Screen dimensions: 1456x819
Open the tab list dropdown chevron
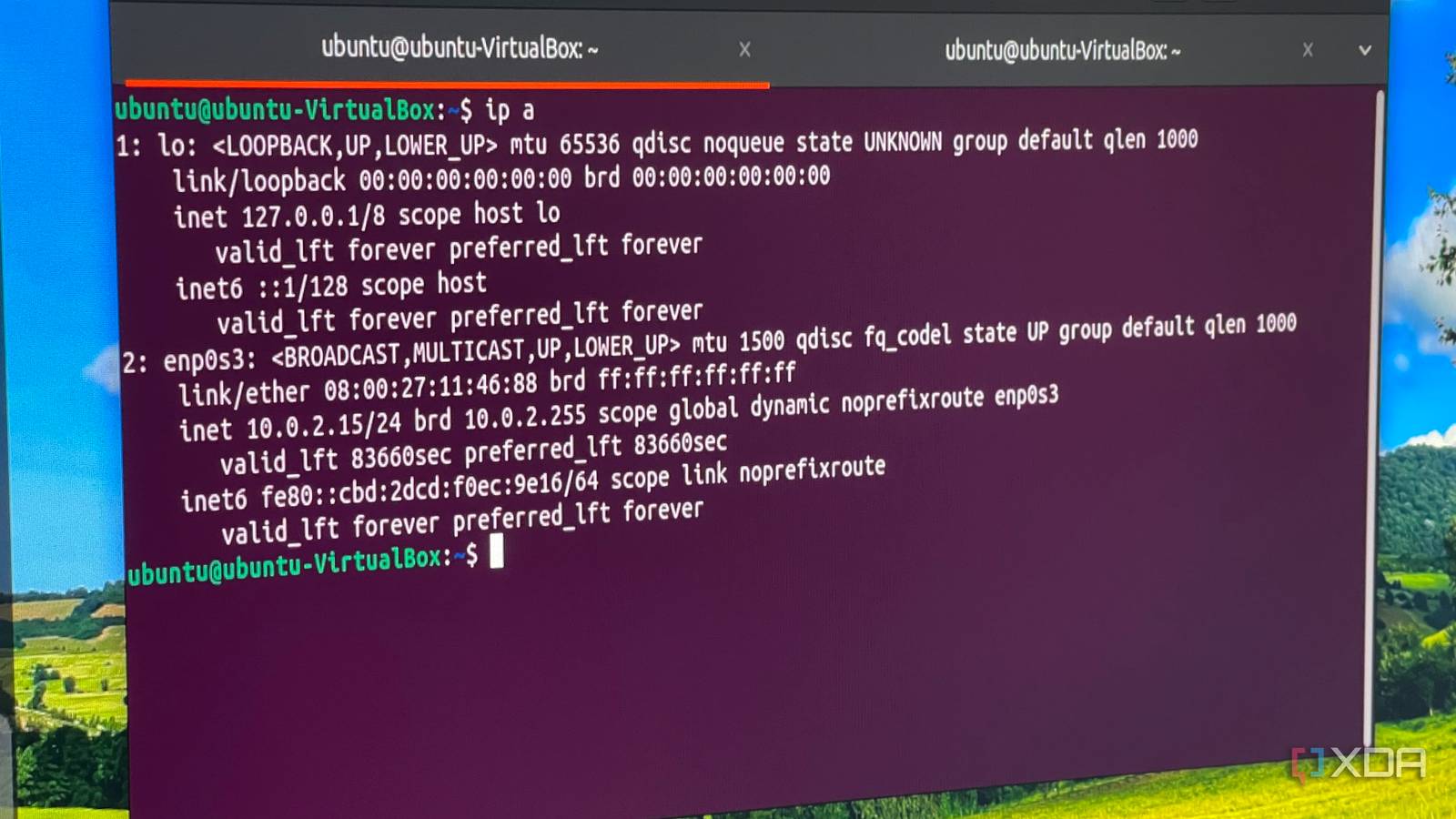pyautogui.click(x=1365, y=50)
